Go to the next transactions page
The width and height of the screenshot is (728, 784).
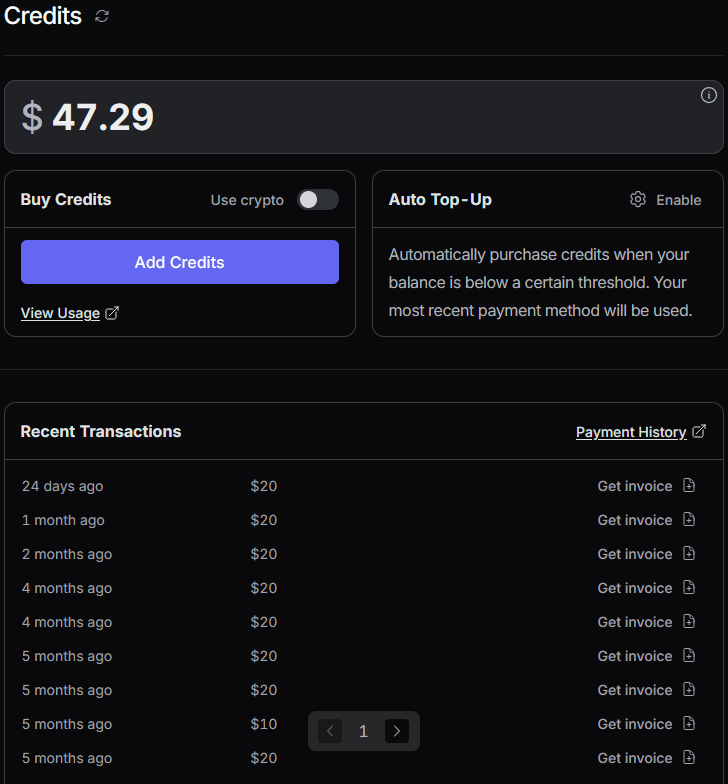(x=397, y=731)
